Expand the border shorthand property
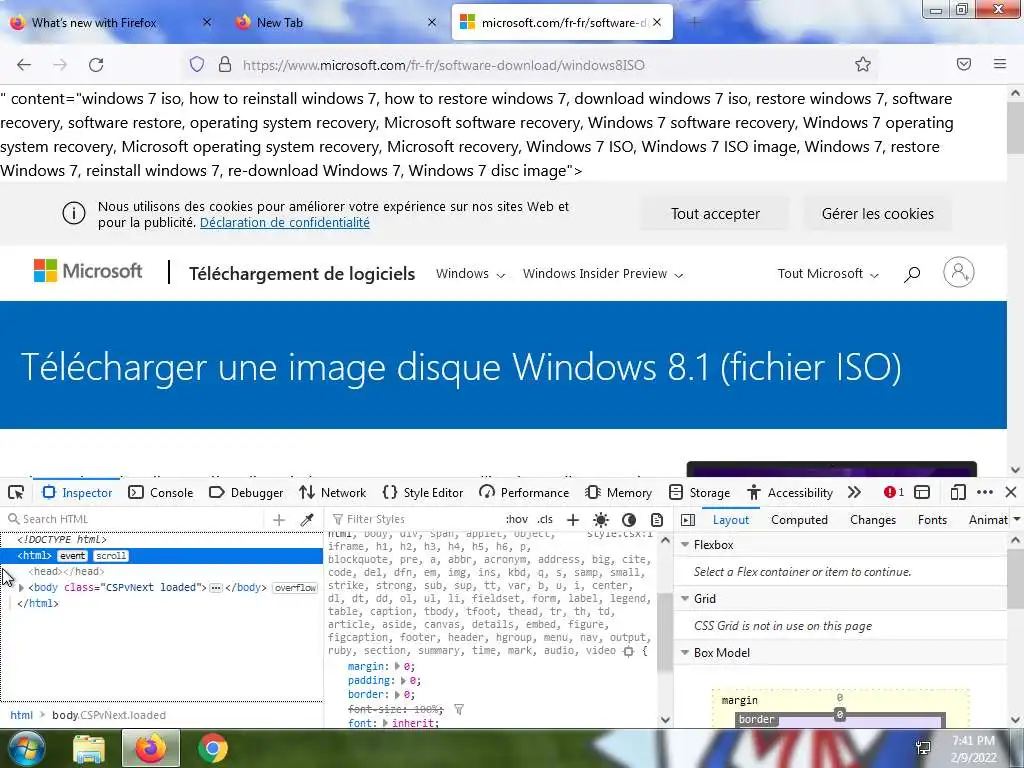 coord(397,695)
